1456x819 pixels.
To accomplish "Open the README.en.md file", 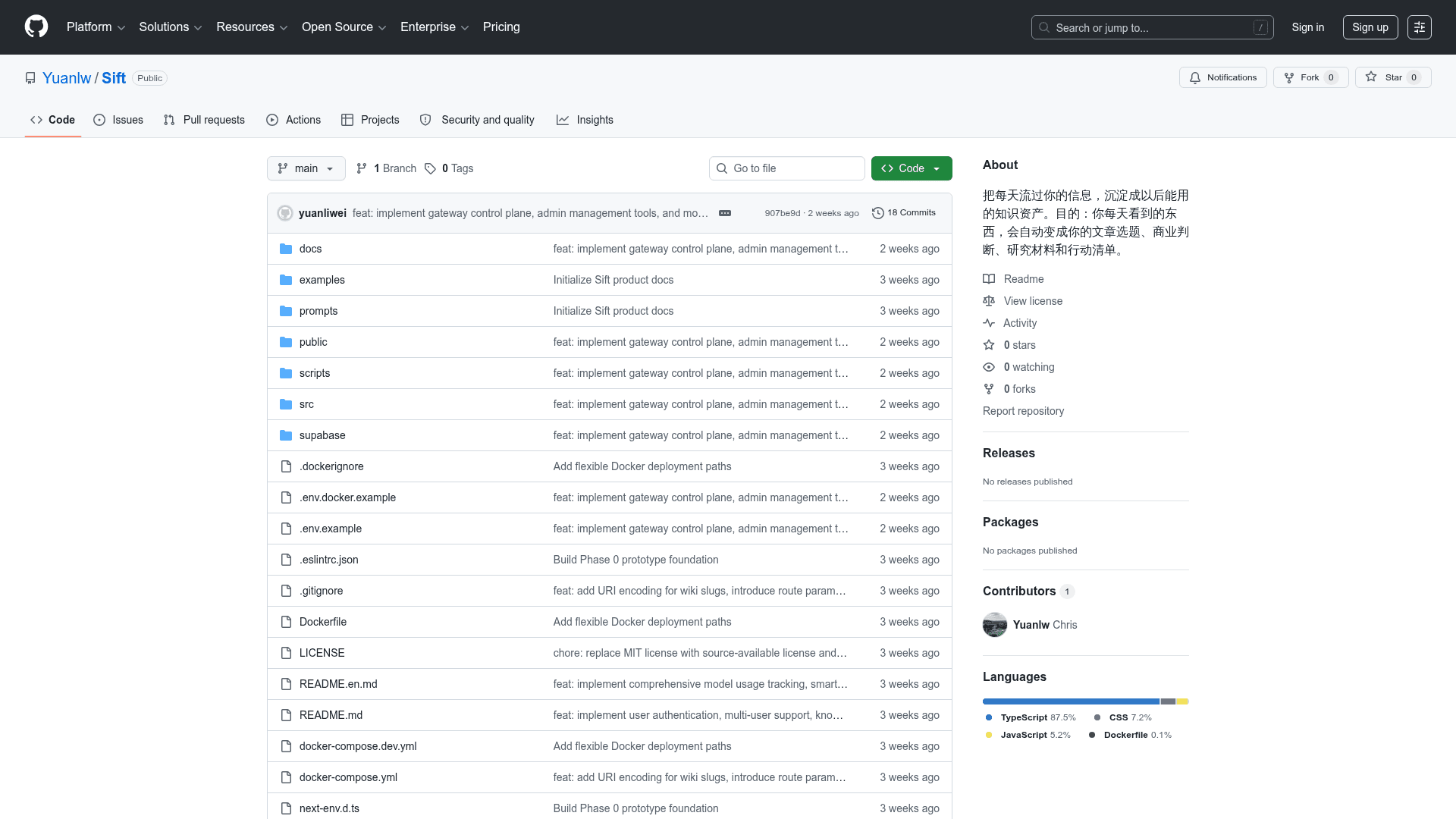I will coord(338,684).
